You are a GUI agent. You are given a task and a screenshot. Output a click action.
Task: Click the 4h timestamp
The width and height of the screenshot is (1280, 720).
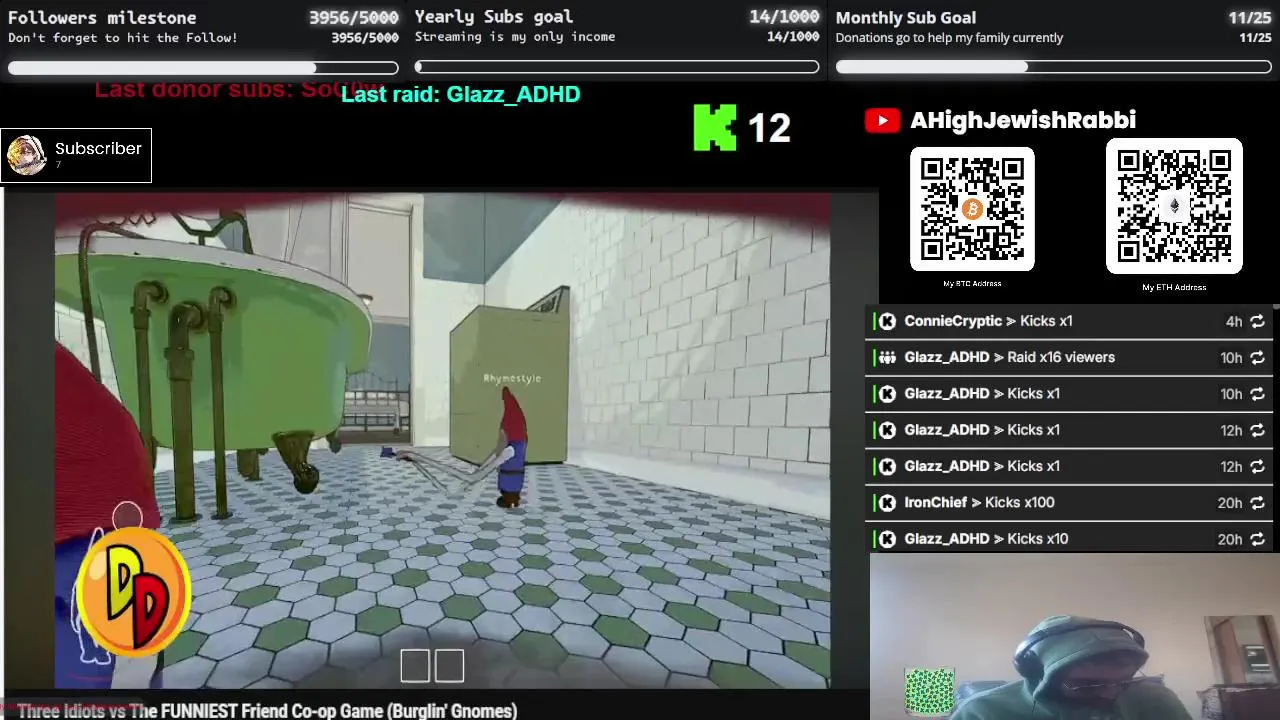(1234, 321)
